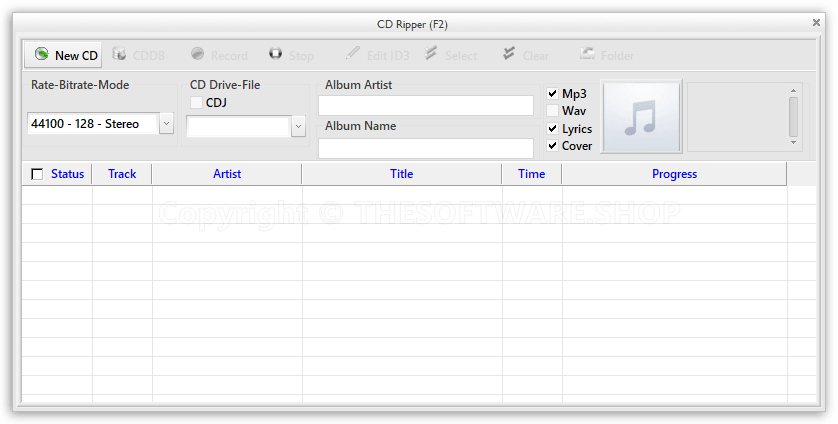Open the output Folder button
This screenshot has height=424, width=838.
pyautogui.click(x=607, y=55)
